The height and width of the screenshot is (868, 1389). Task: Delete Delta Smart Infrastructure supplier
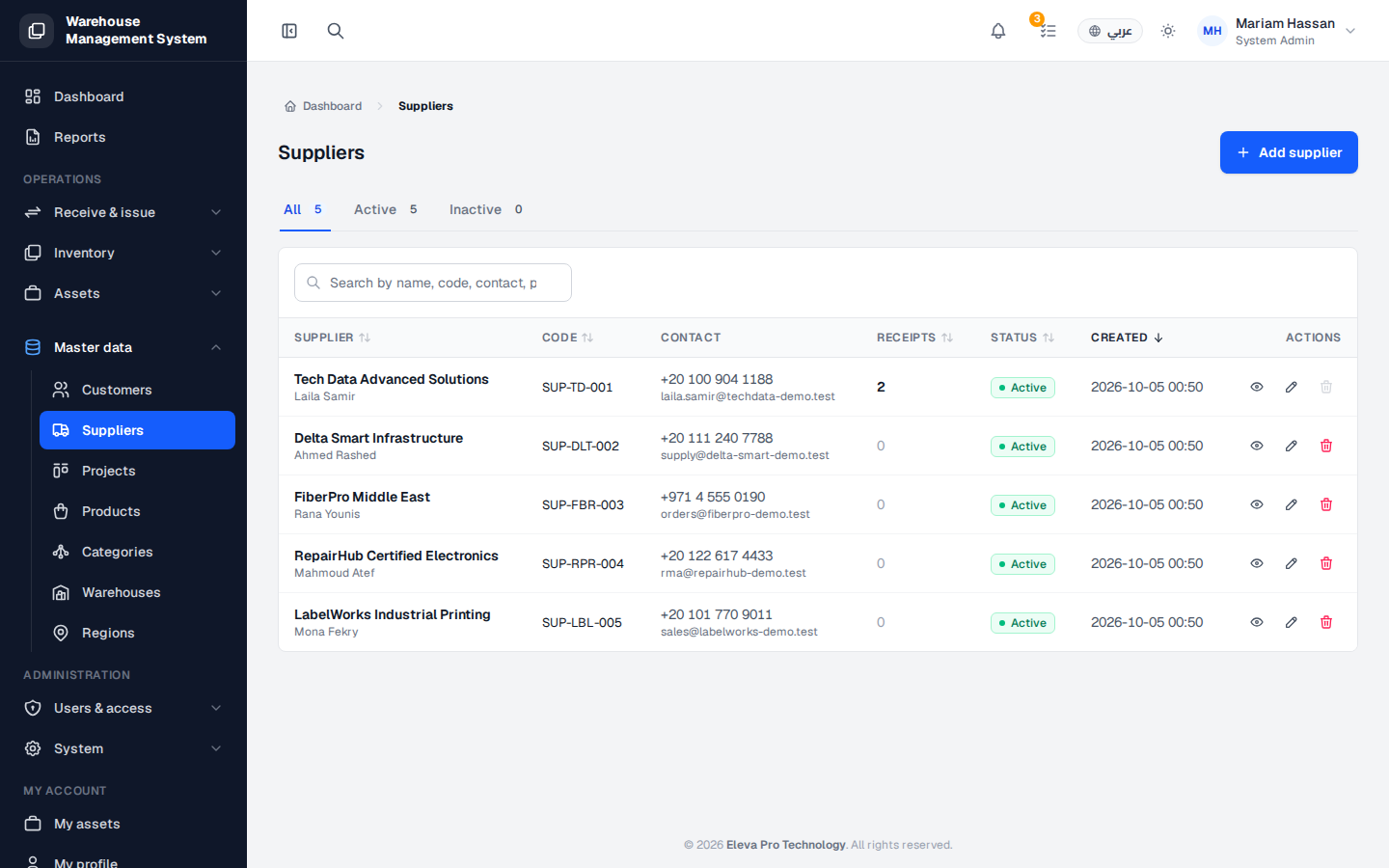1326,446
